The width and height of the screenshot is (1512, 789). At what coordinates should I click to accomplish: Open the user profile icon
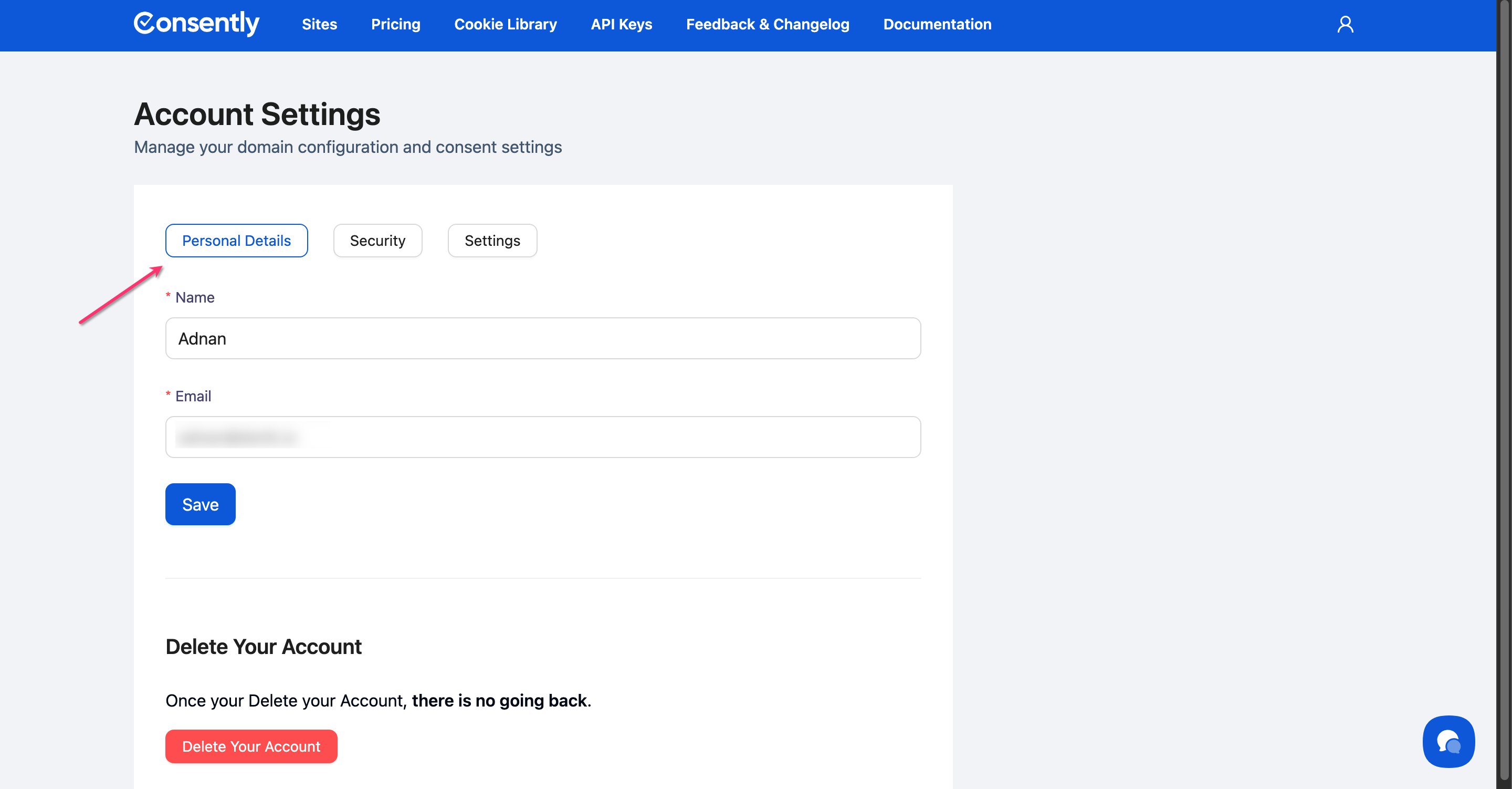1345,25
